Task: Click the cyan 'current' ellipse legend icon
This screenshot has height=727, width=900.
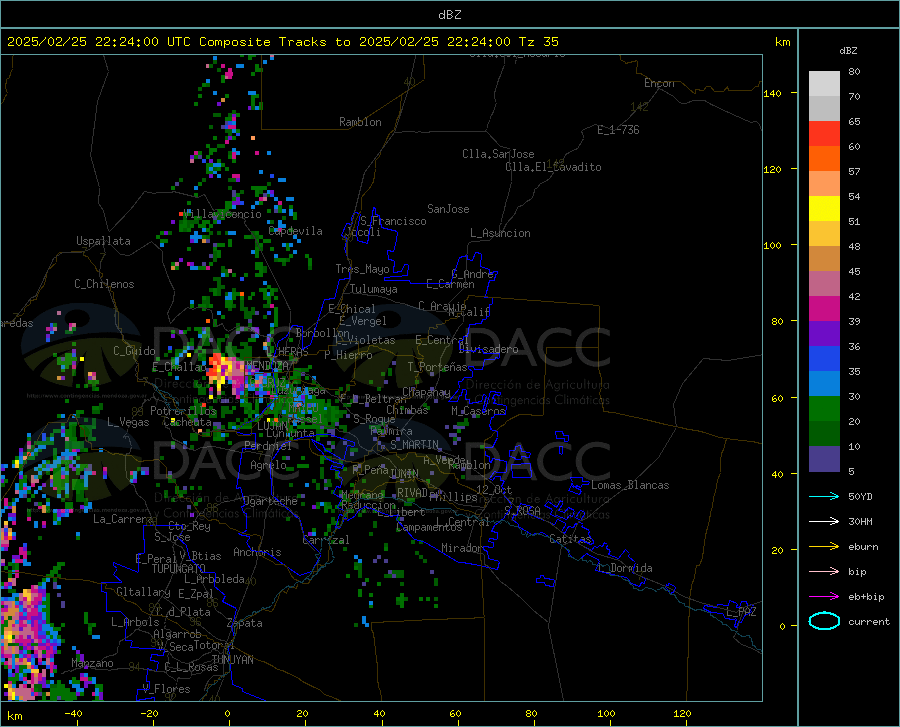Action: point(824,621)
